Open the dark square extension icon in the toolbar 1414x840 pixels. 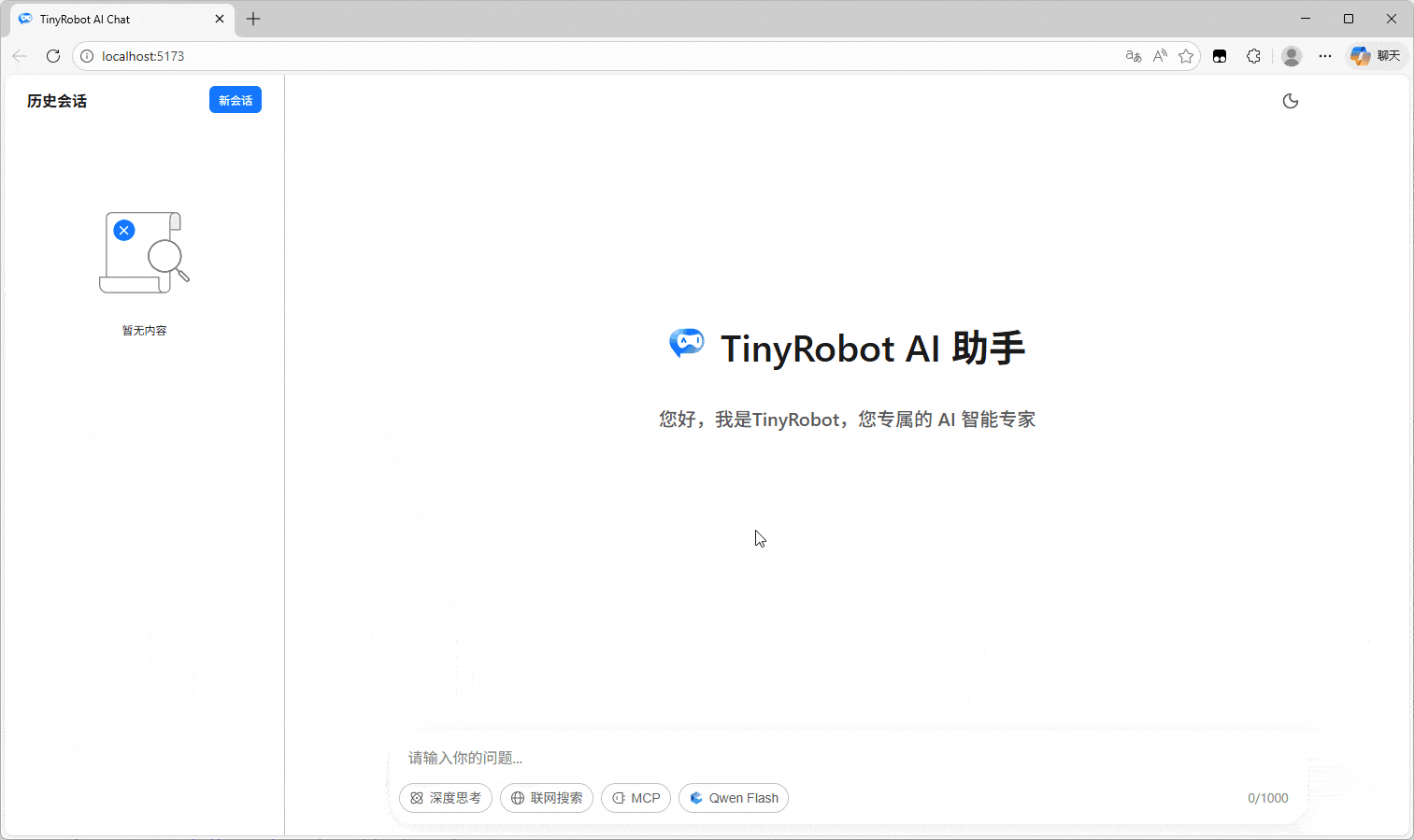[1220, 56]
